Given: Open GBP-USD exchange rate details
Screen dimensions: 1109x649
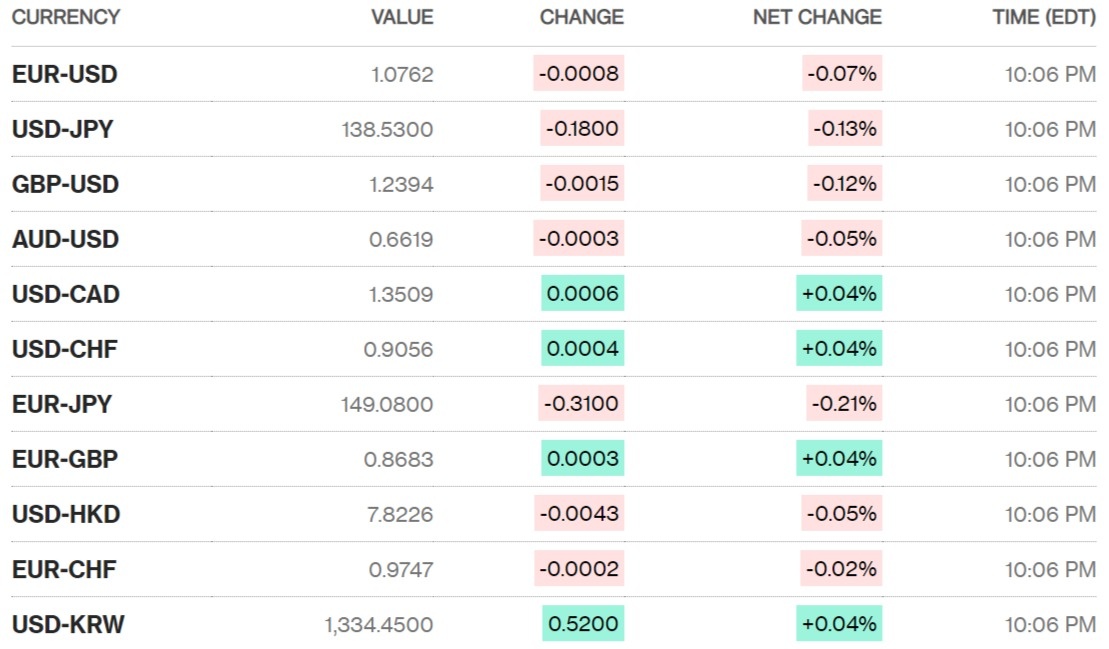Looking at the screenshot, I should pos(66,184).
